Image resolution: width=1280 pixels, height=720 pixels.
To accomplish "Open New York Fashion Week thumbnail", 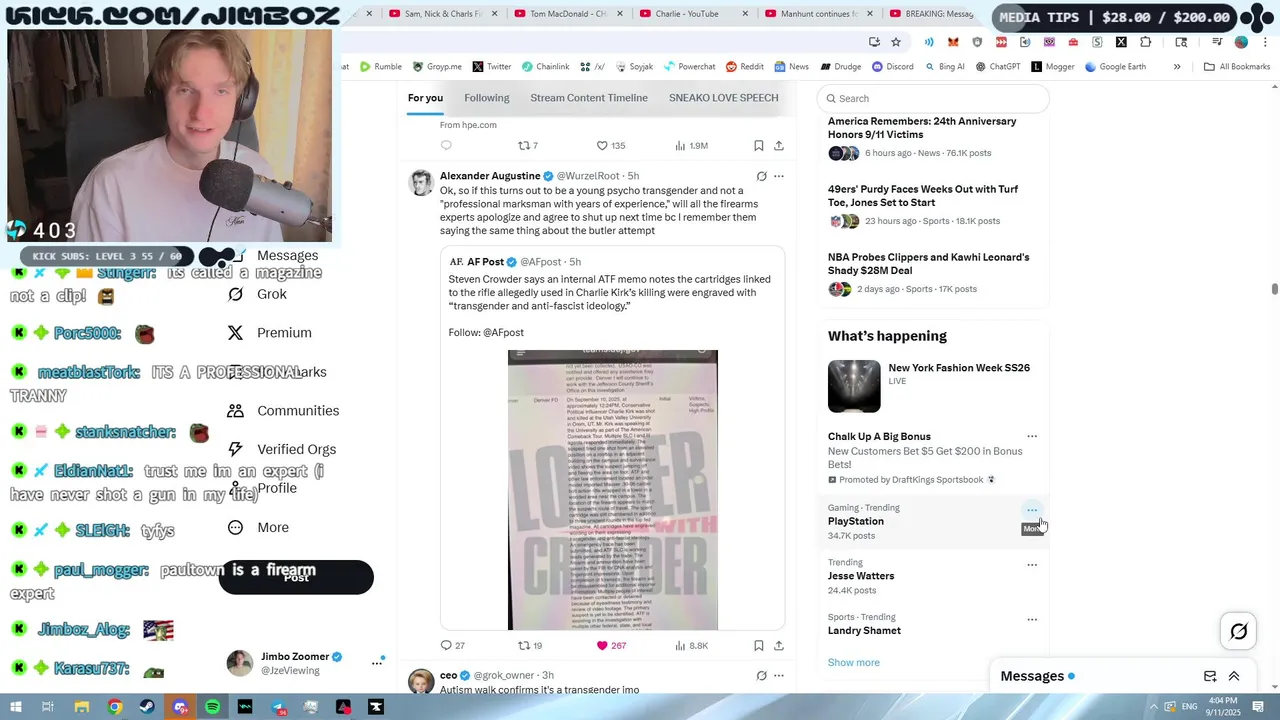I will (854, 386).
